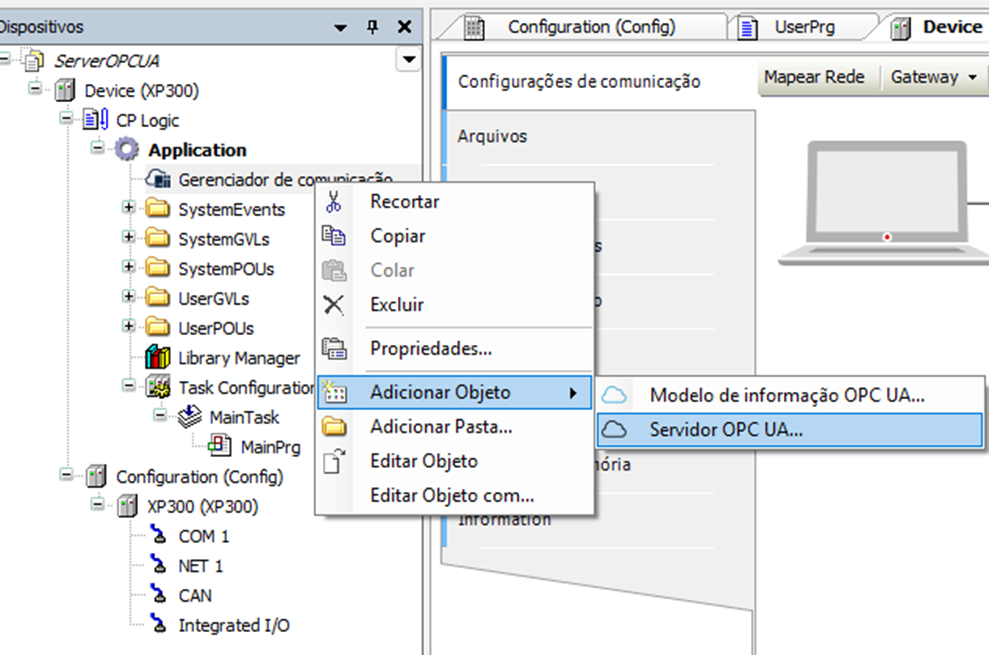Viewport: 989px width, 655px height.
Task: Pin the Dispositivos panel
Action: [372, 27]
